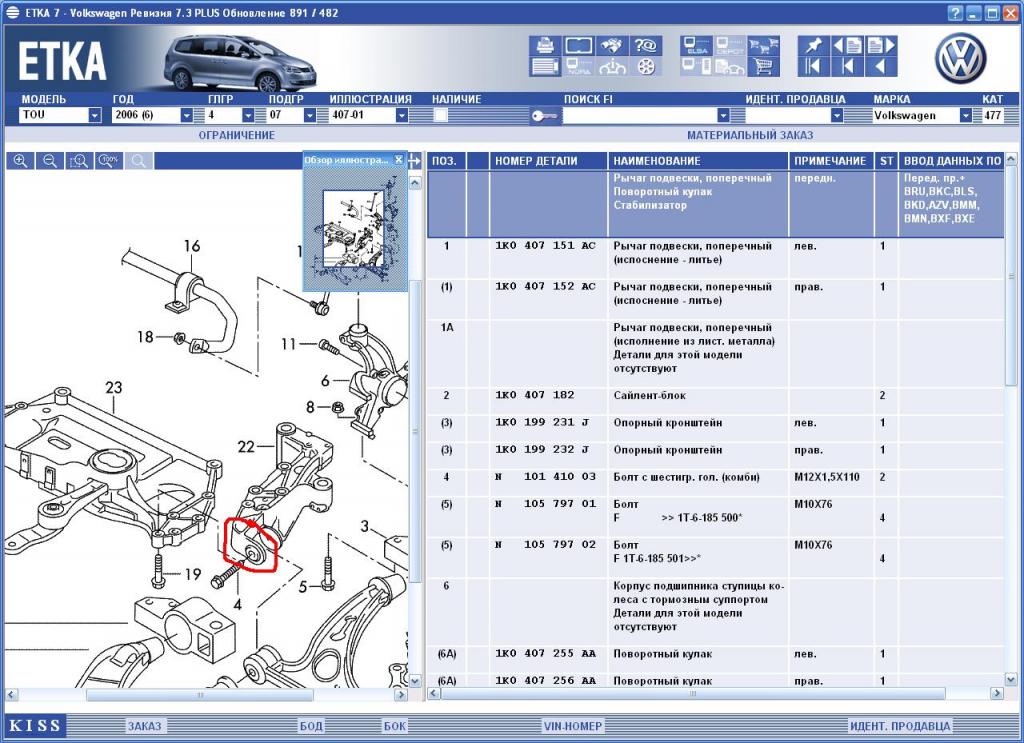
Task: Click the БОК button
Action: (x=394, y=725)
